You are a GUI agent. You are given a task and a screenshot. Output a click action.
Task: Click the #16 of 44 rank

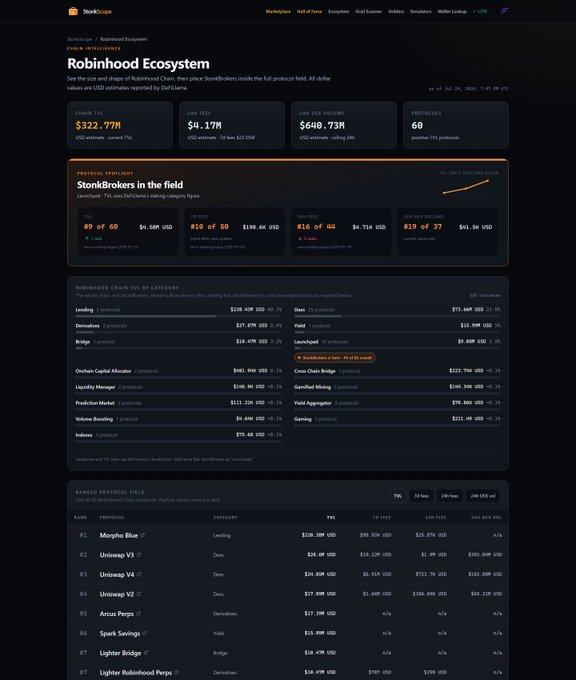click(316, 226)
